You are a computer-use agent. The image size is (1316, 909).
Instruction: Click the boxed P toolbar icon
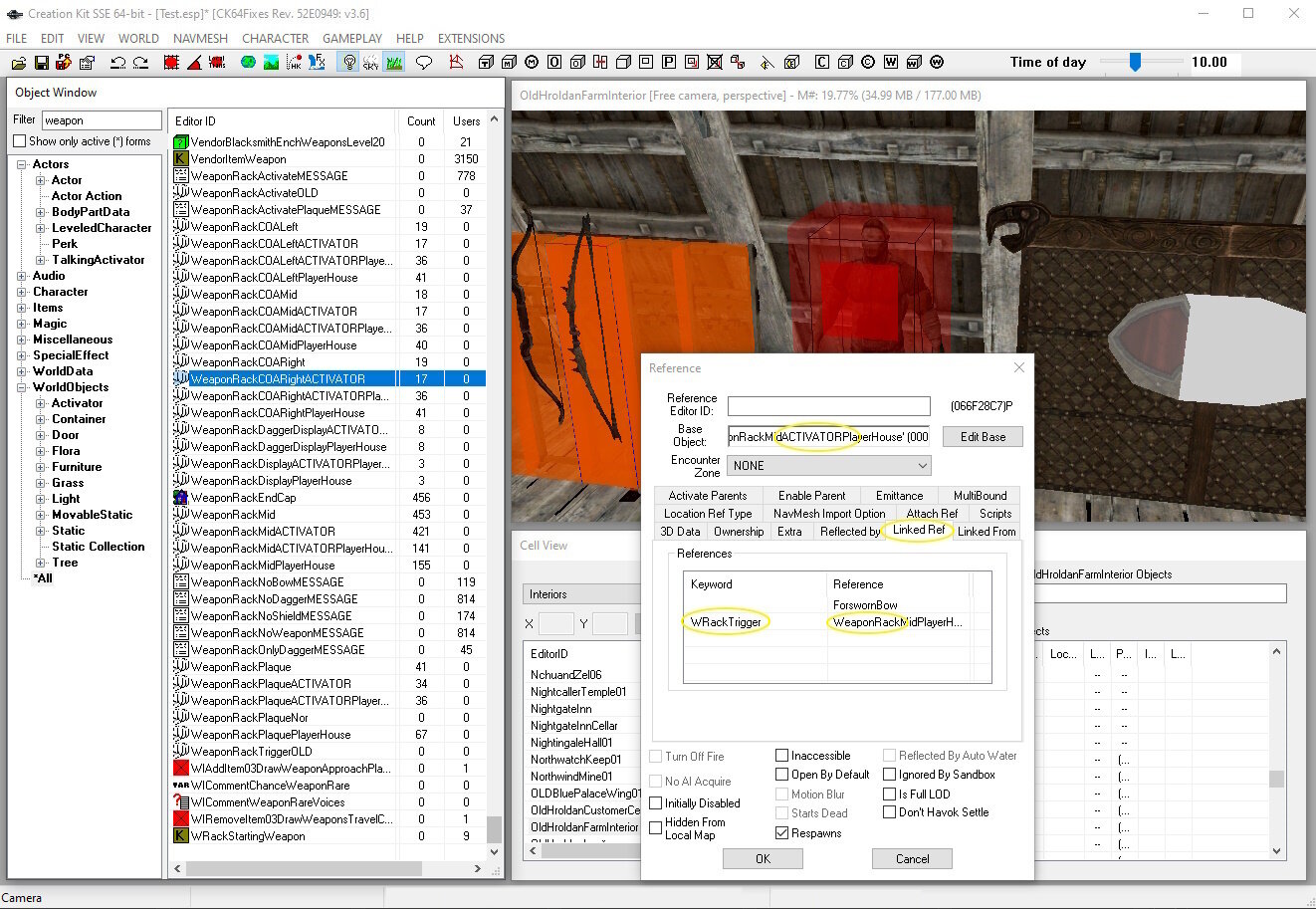[x=668, y=63]
